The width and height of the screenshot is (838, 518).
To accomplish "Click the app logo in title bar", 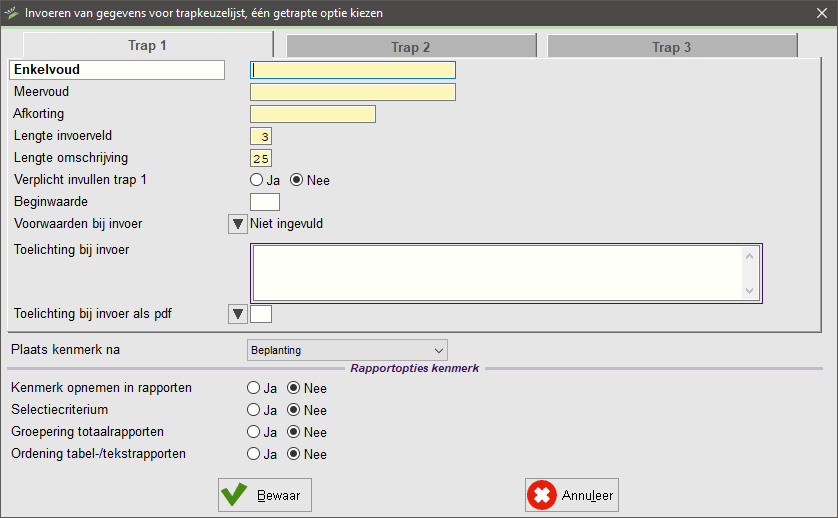I will click(12, 13).
